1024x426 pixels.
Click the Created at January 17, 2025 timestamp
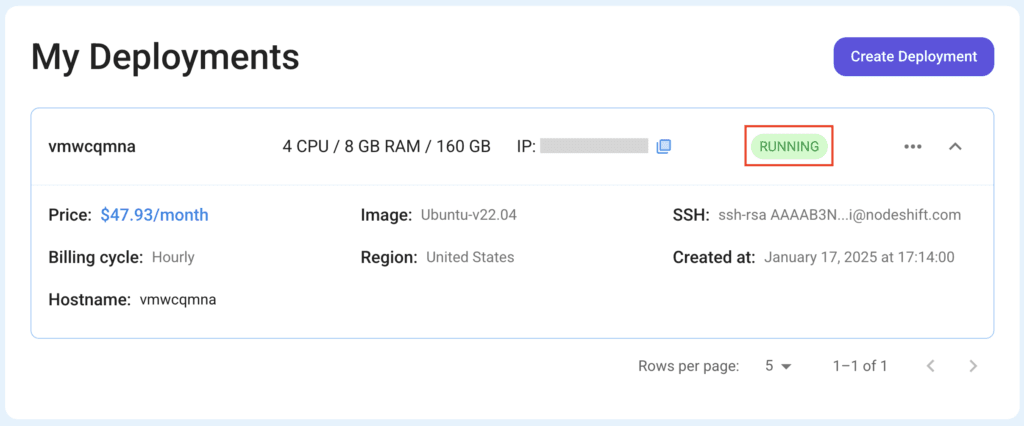pyautogui.click(x=859, y=257)
